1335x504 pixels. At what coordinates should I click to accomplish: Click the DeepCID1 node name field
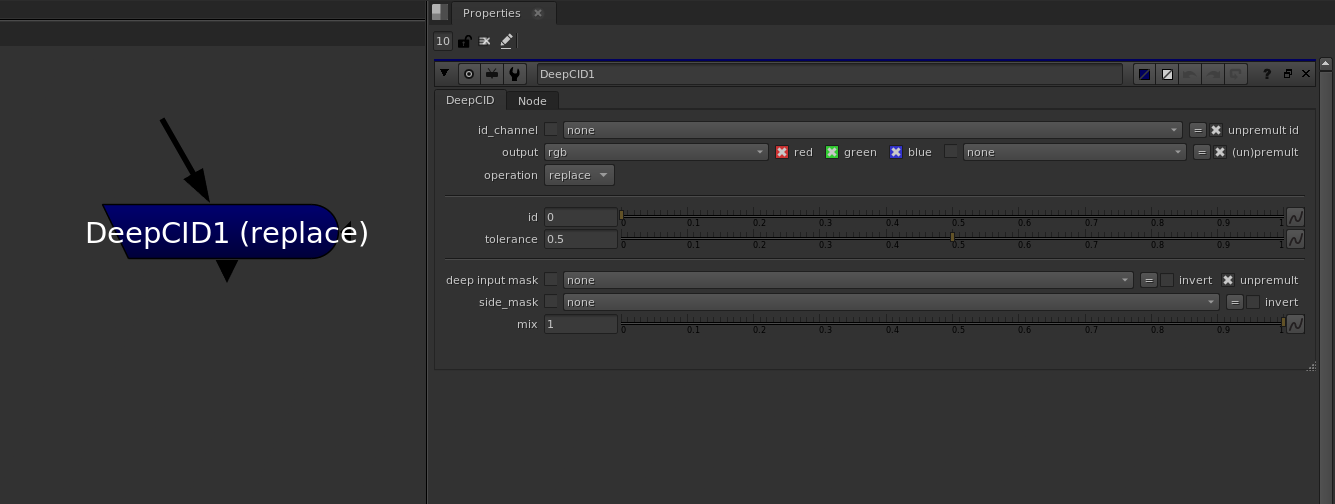pos(828,74)
